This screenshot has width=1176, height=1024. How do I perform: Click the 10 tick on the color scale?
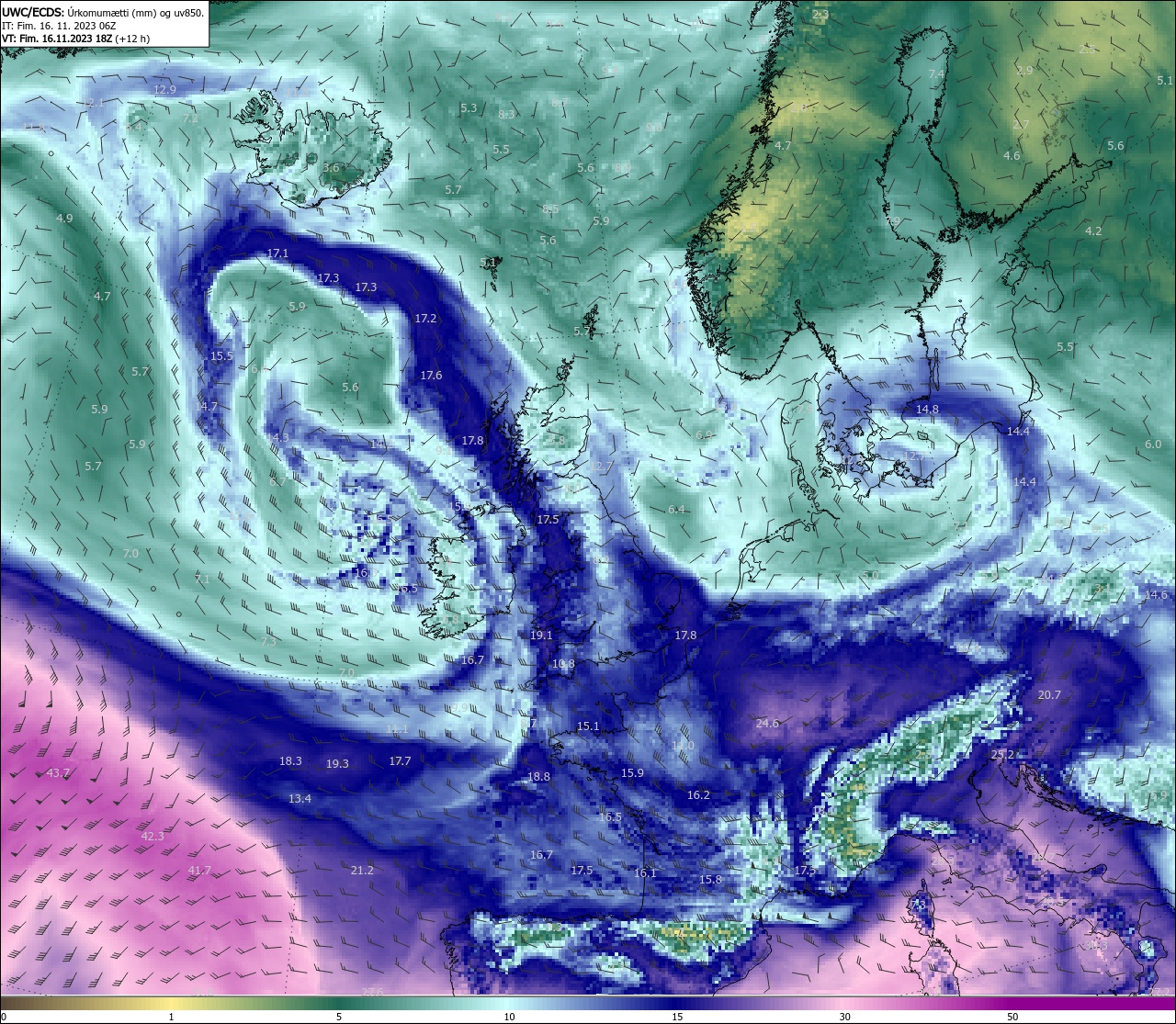point(509,1017)
